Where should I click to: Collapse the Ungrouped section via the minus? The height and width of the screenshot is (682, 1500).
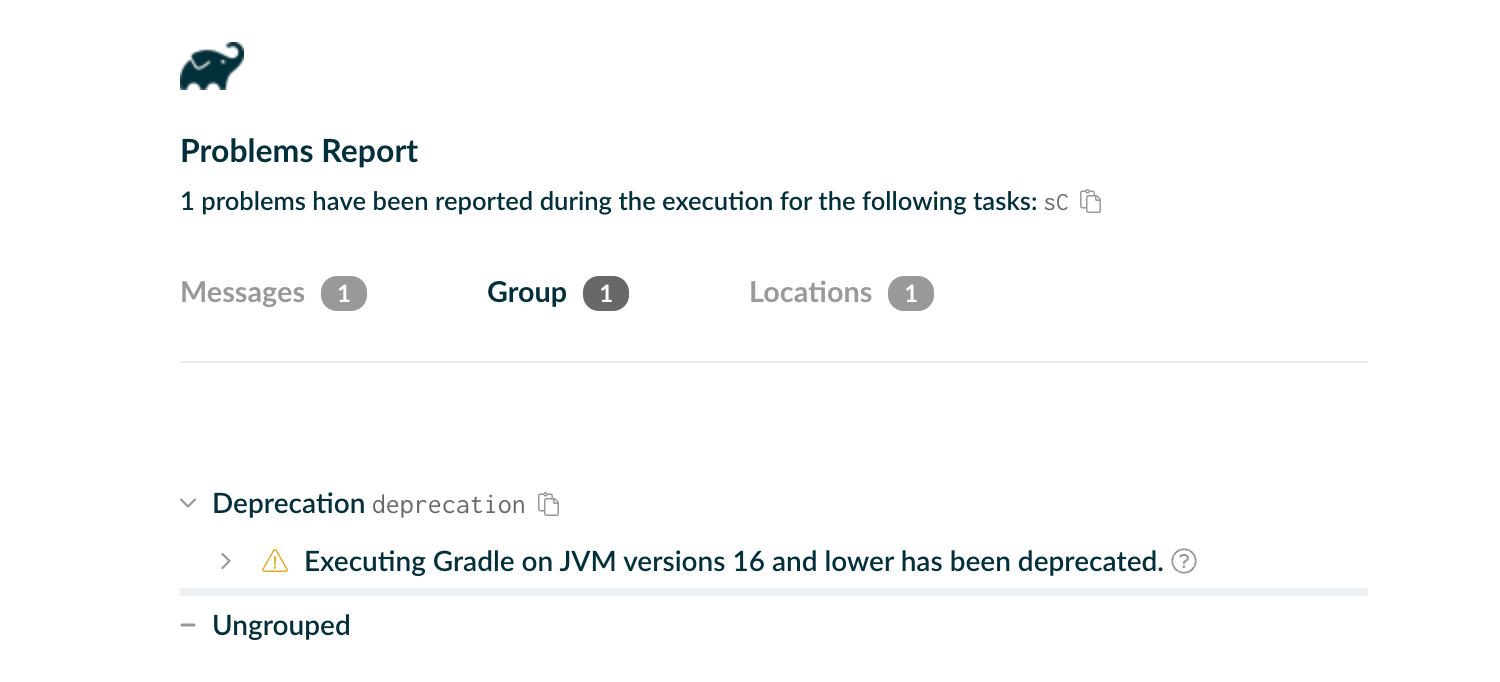187,624
